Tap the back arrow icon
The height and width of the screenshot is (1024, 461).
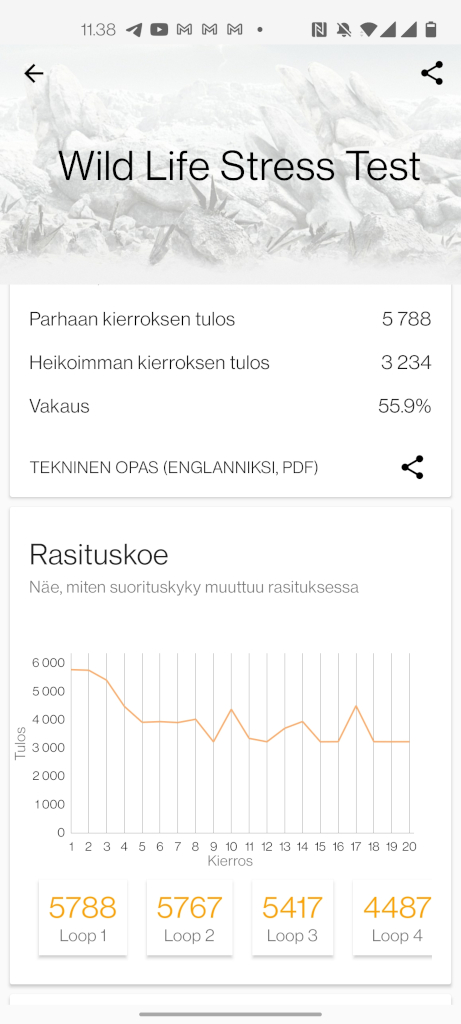[x=33, y=74]
